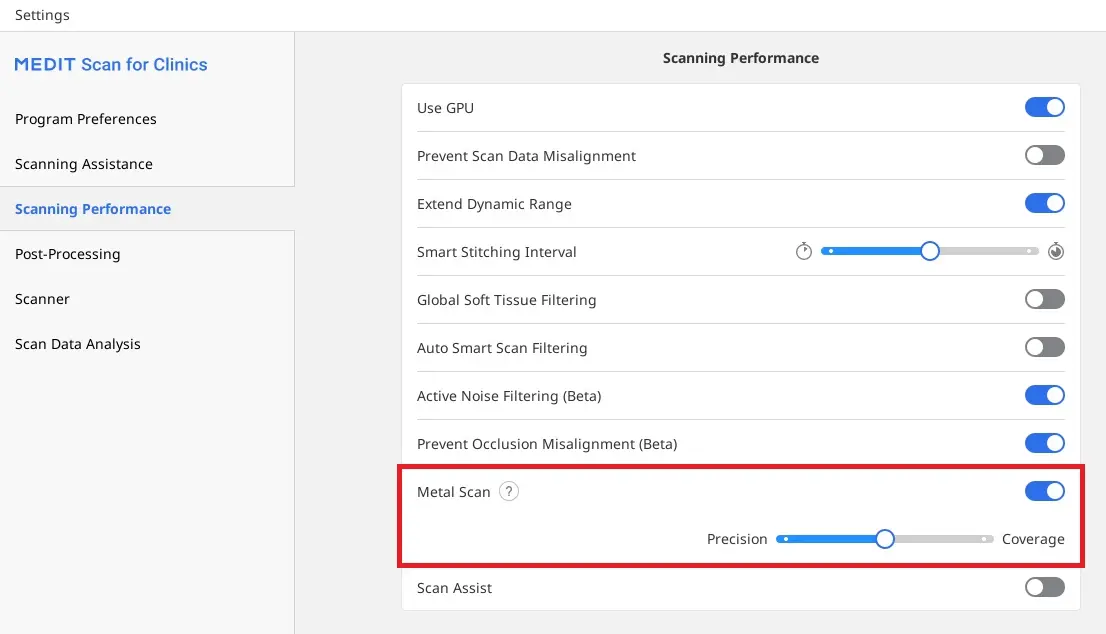Click the Metal Scan label
1106x634 pixels.
click(454, 492)
